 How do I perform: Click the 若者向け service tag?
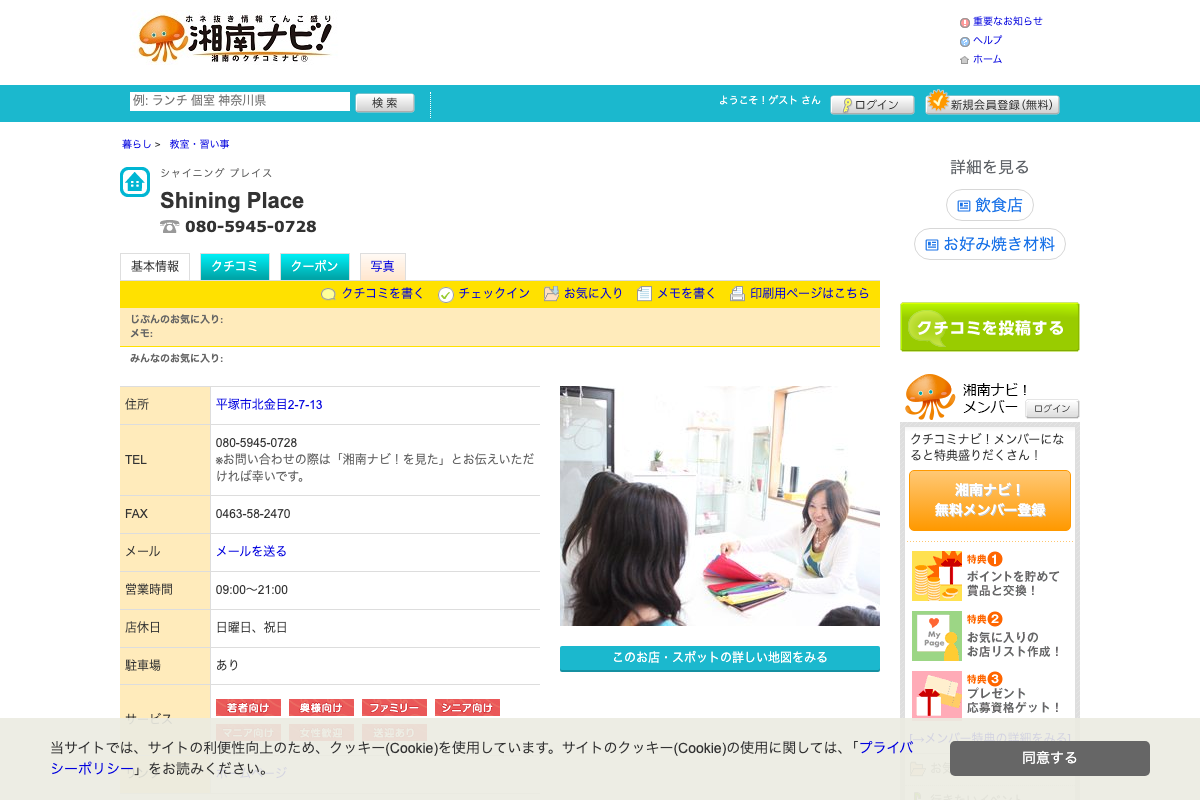[x=248, y=708]
